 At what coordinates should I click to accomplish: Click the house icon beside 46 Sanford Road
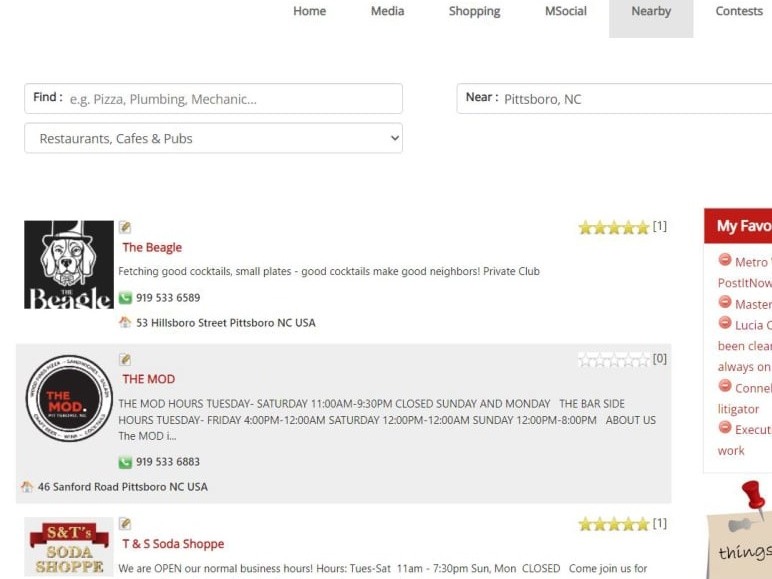click(27, 487)
